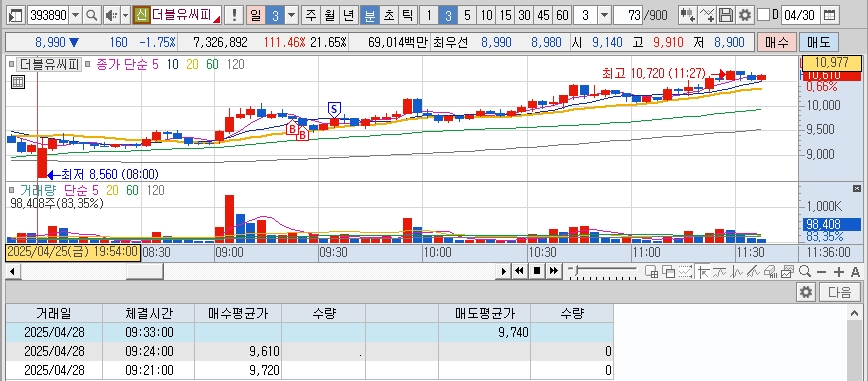
Task: Click the eraser tool icon
Action: (771, 271)
